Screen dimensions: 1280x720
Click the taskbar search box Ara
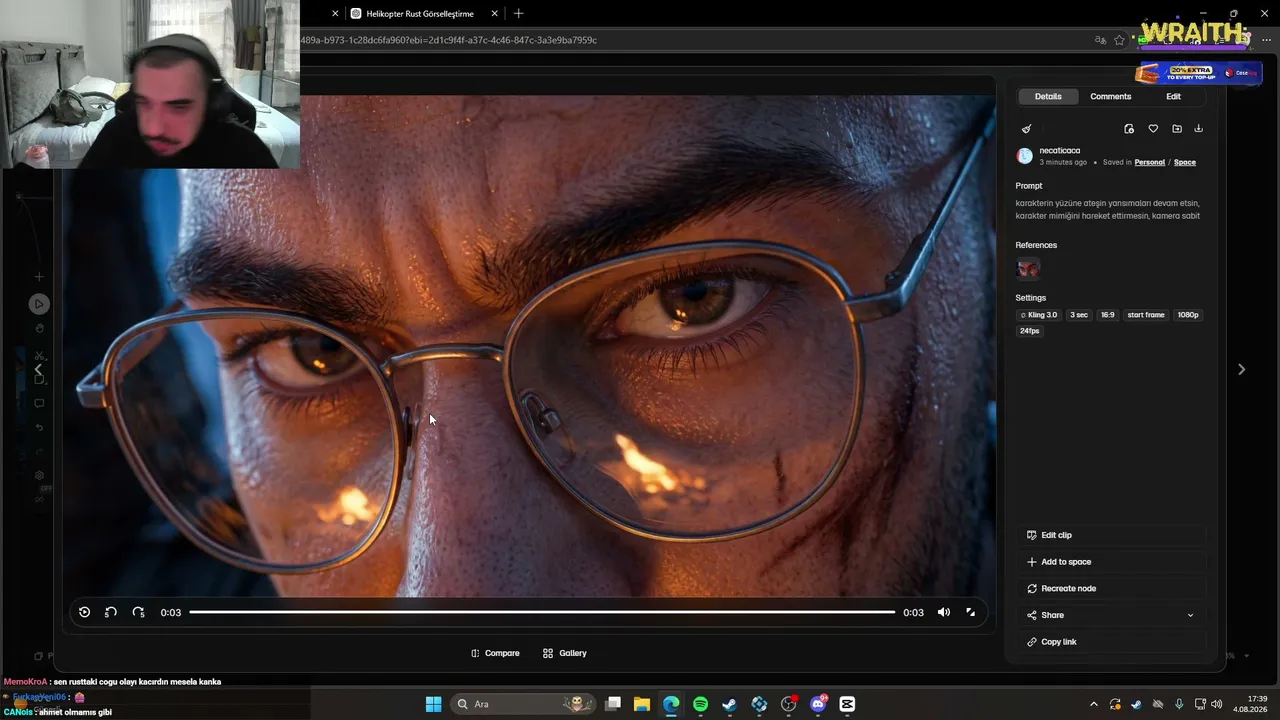[x=524, y=704]
